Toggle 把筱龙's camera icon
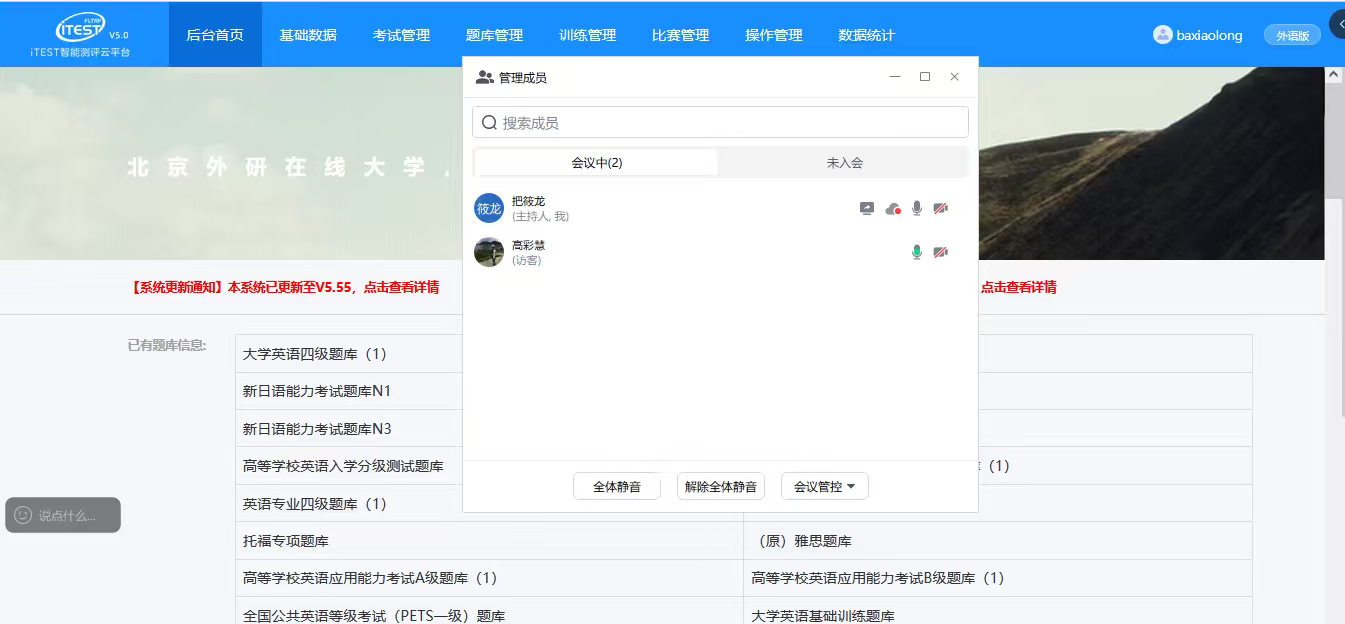 point(940,208)
